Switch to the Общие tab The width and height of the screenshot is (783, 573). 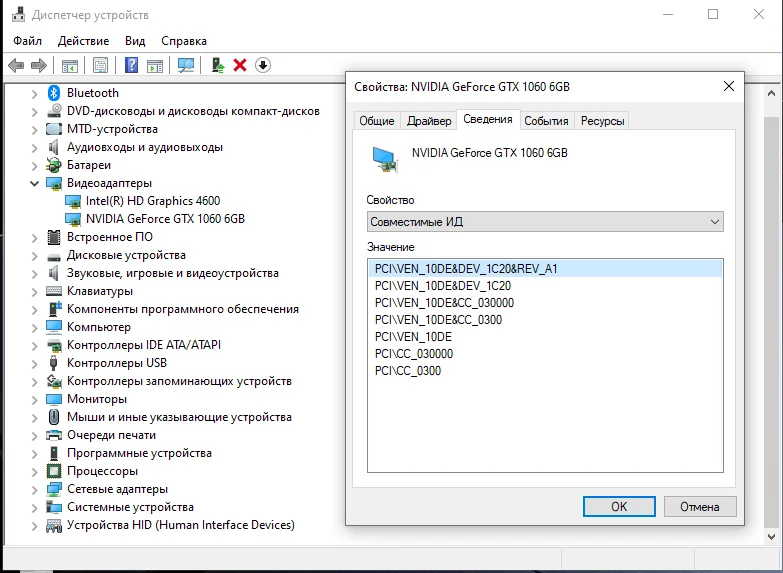[x=377, y=121]
